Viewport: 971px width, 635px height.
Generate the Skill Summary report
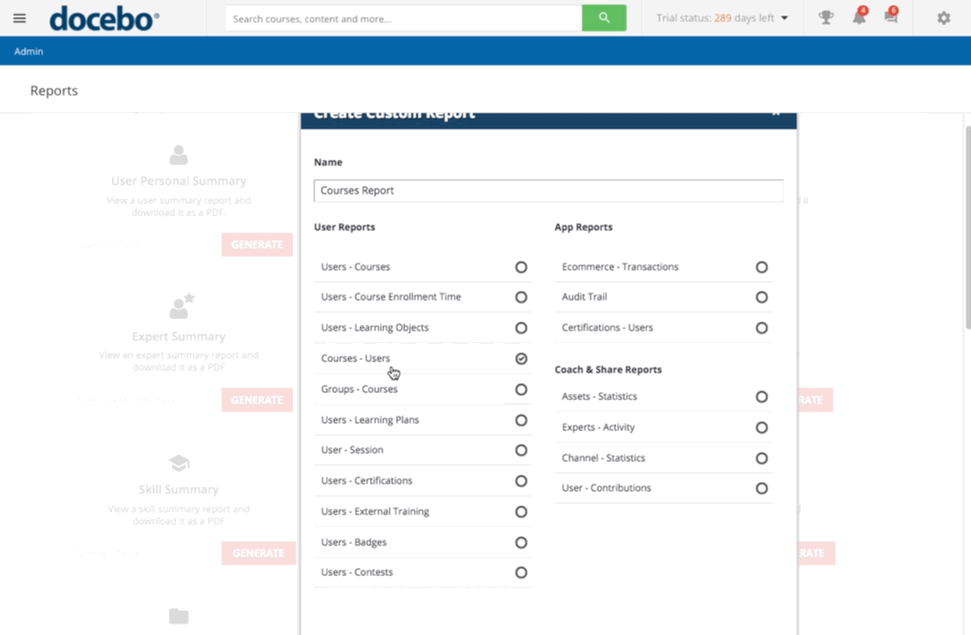click(x=257, y=553)
